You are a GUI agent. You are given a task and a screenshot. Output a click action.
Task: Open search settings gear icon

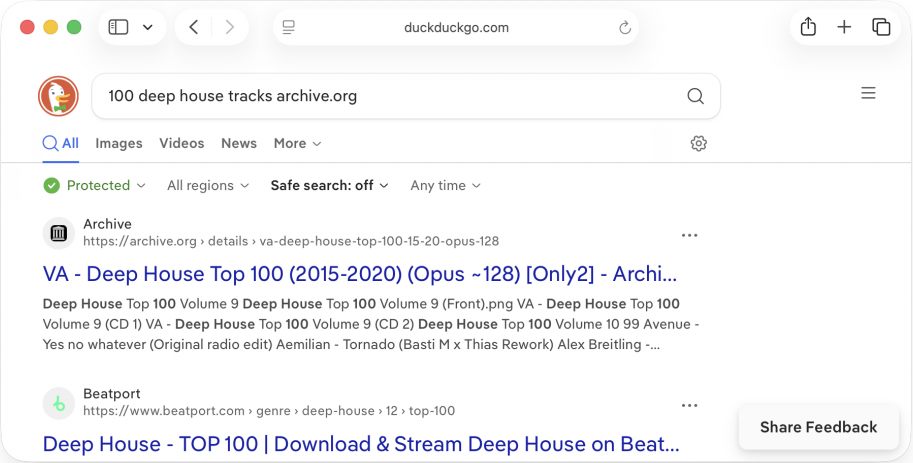(699, 144)
